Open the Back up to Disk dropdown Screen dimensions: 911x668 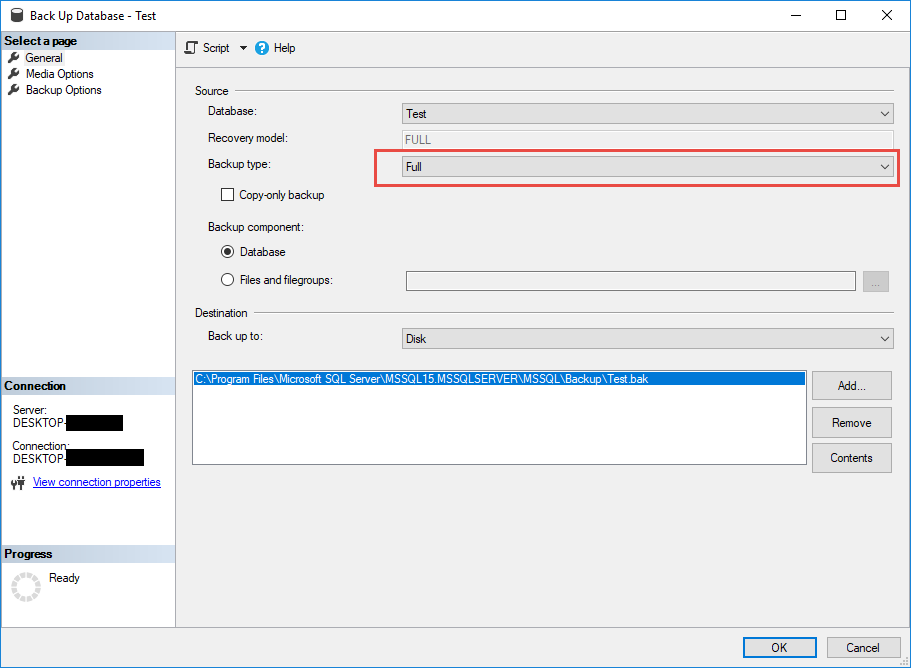(647, 339)
